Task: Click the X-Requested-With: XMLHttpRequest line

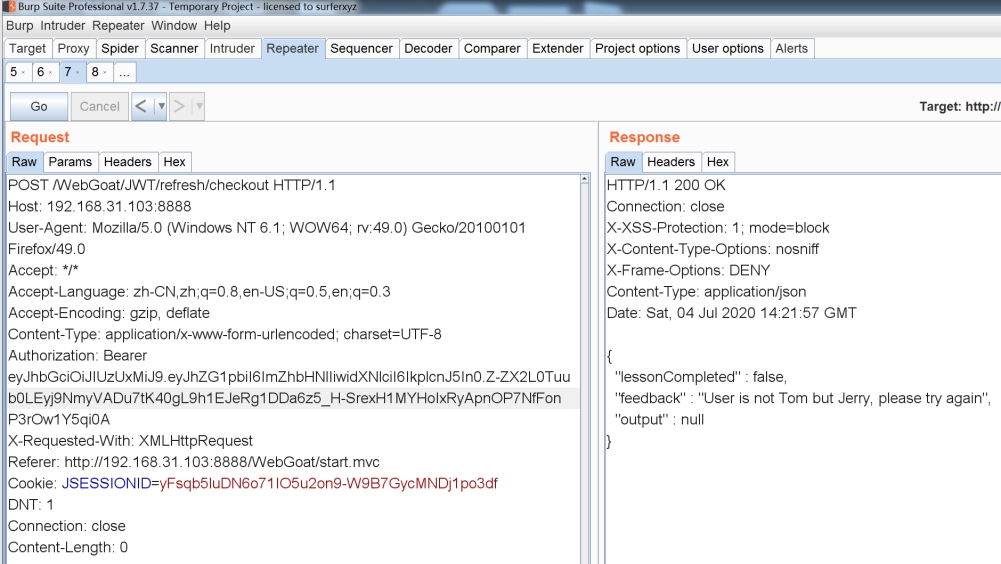Action: (x=130, y=441)
